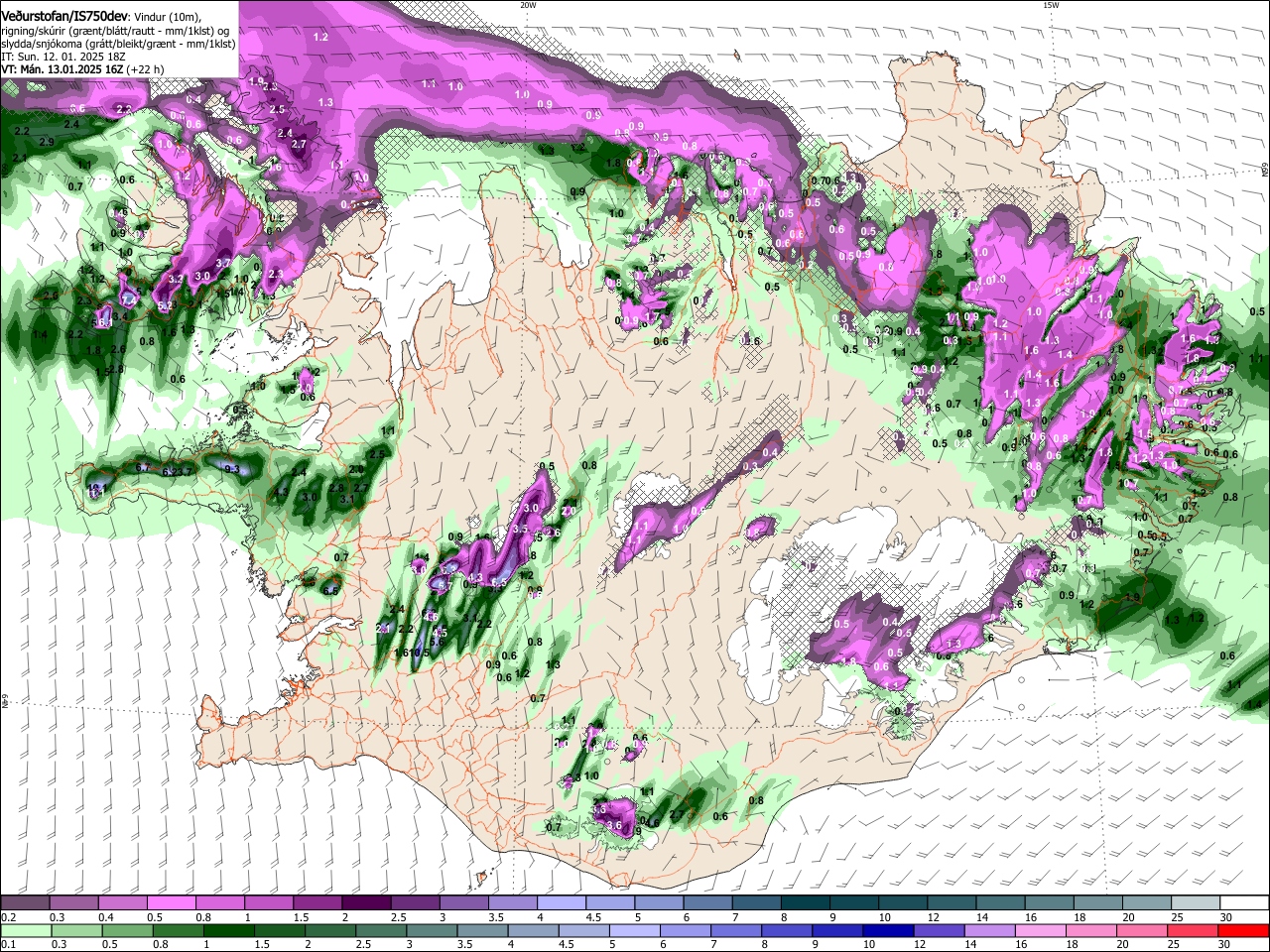Click the 'rigning/skúrir' legend description line
Image resolution: width=1270 pixels, height=952 pixels.
point(114,31)
